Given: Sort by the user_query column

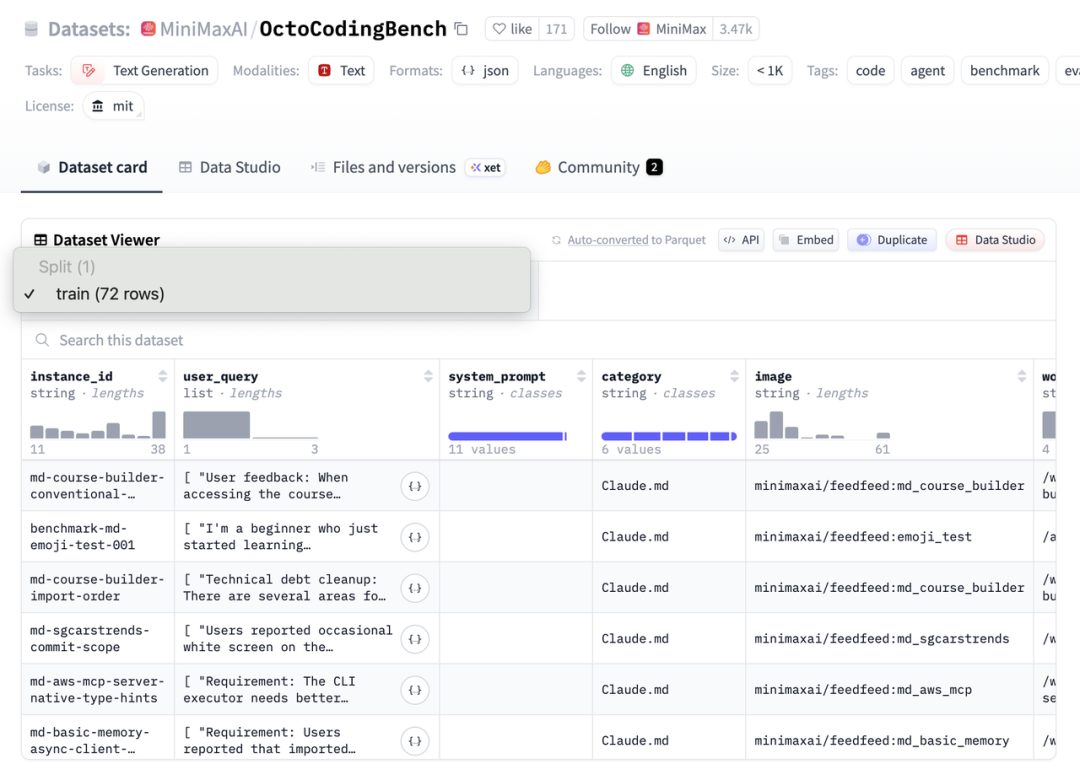Looking at the screenshot, I should pyautogui.click(x=428, y=377).
